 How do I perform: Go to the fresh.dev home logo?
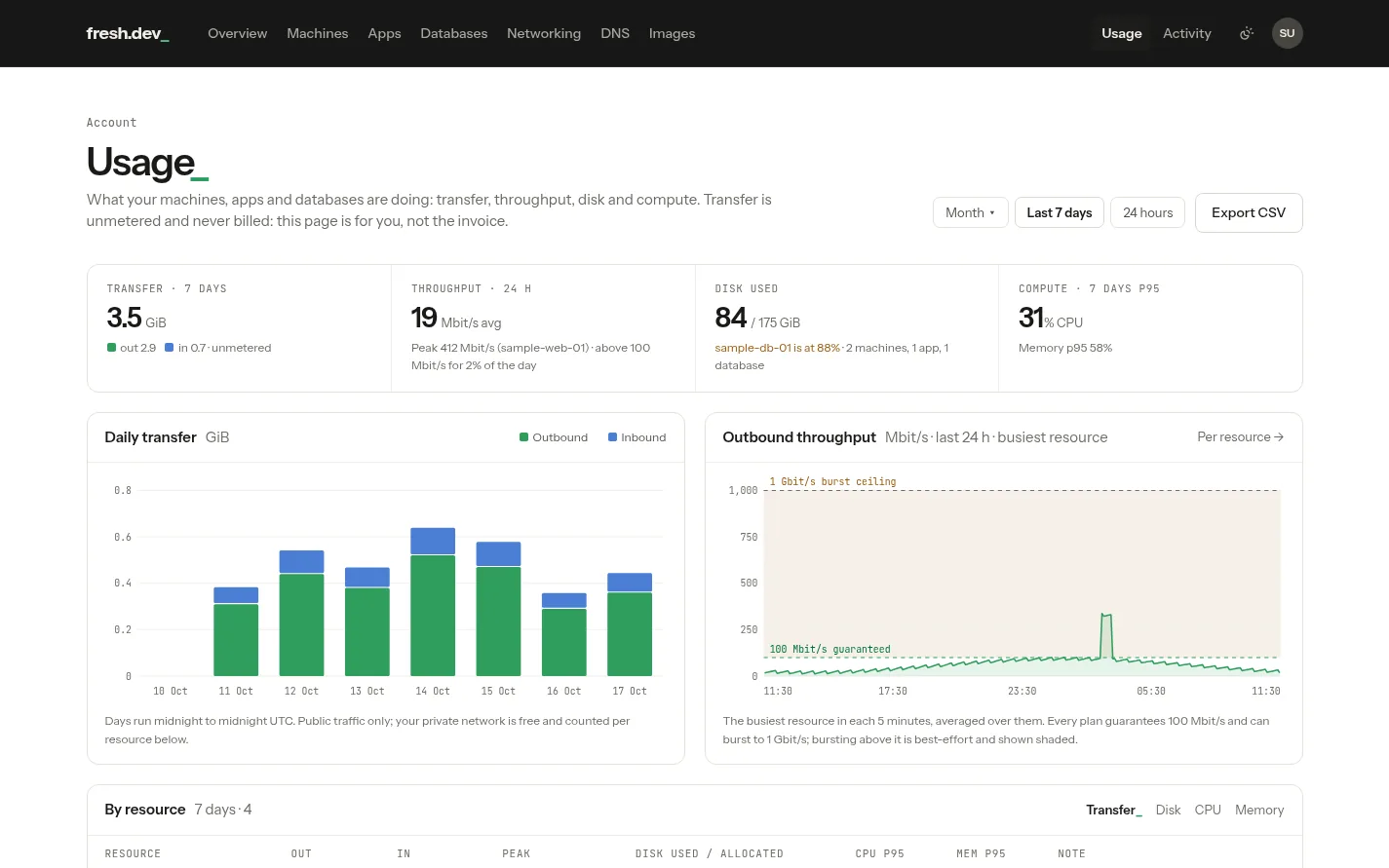tap(128, 33)
